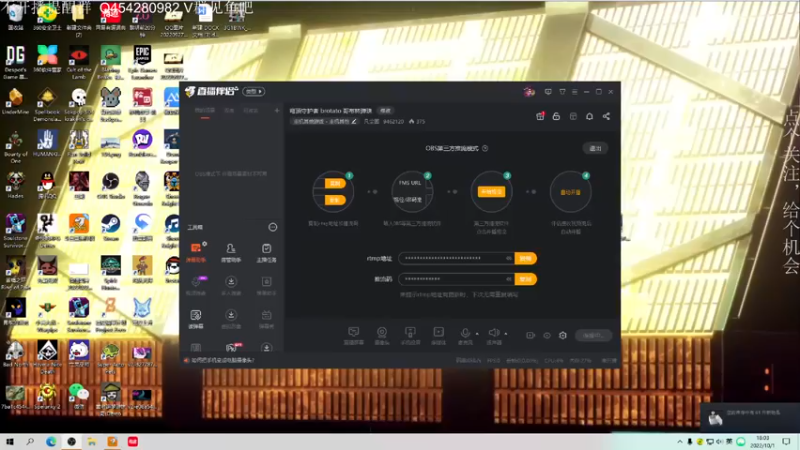This screenshot has height=450, width=800.
Task: Select the second scene tab
Action: tap(229, 111)
